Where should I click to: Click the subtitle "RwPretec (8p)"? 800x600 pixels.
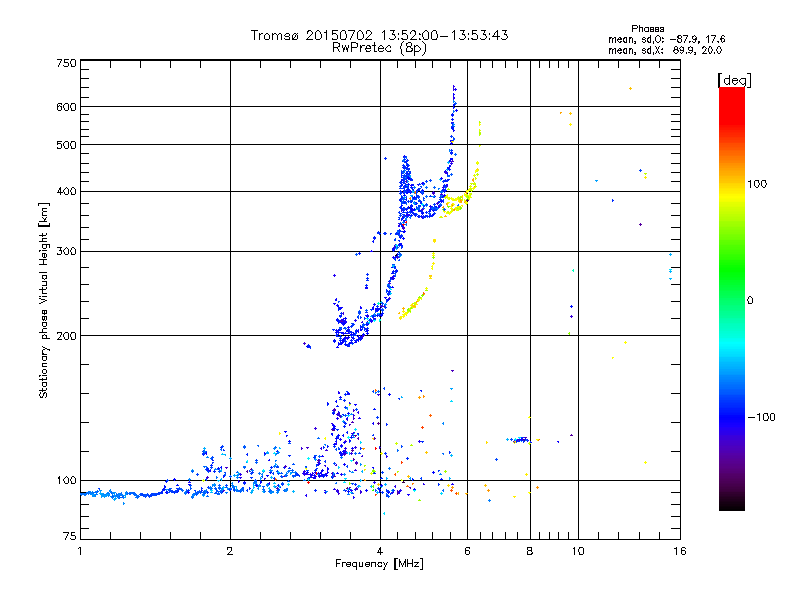click(x=379, y=48)
